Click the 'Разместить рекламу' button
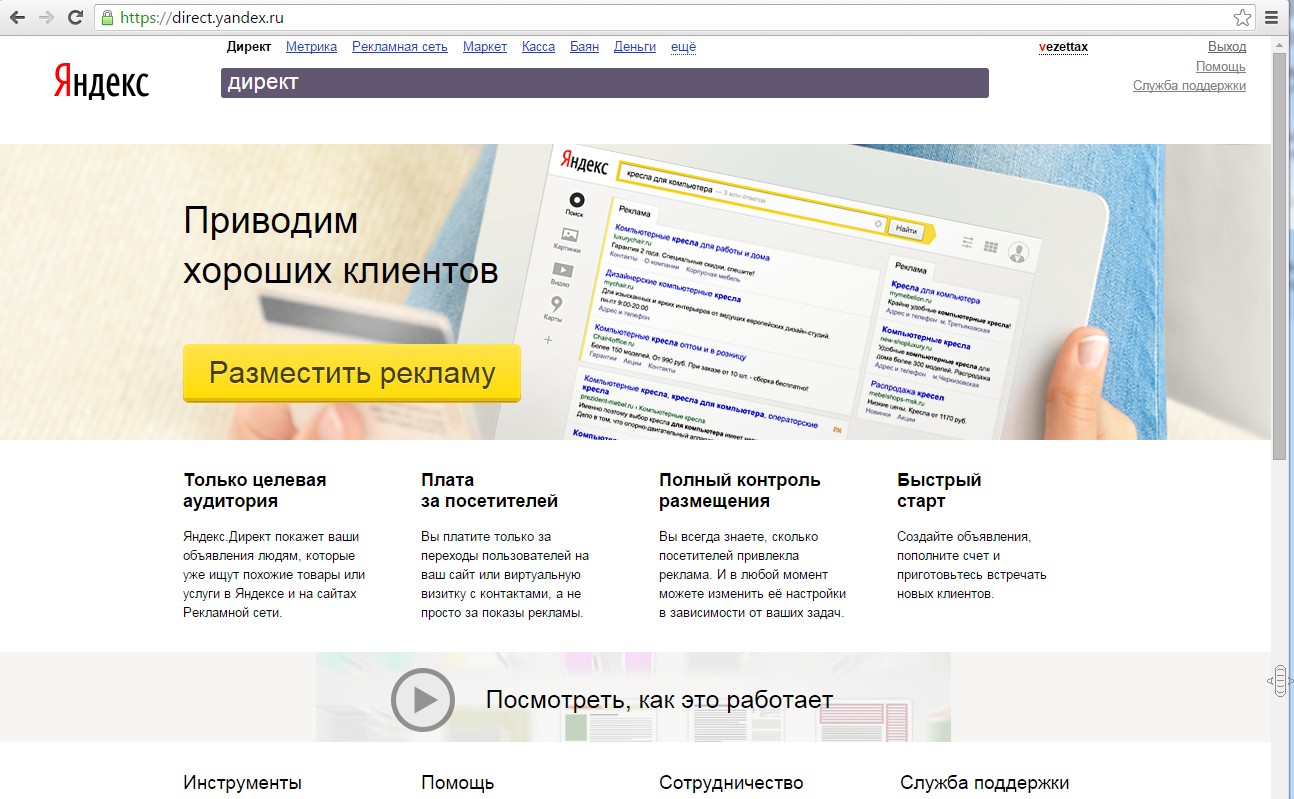The width and height of the screenshot is (1294, 799). pyautogui.click(x=351, y=373)
